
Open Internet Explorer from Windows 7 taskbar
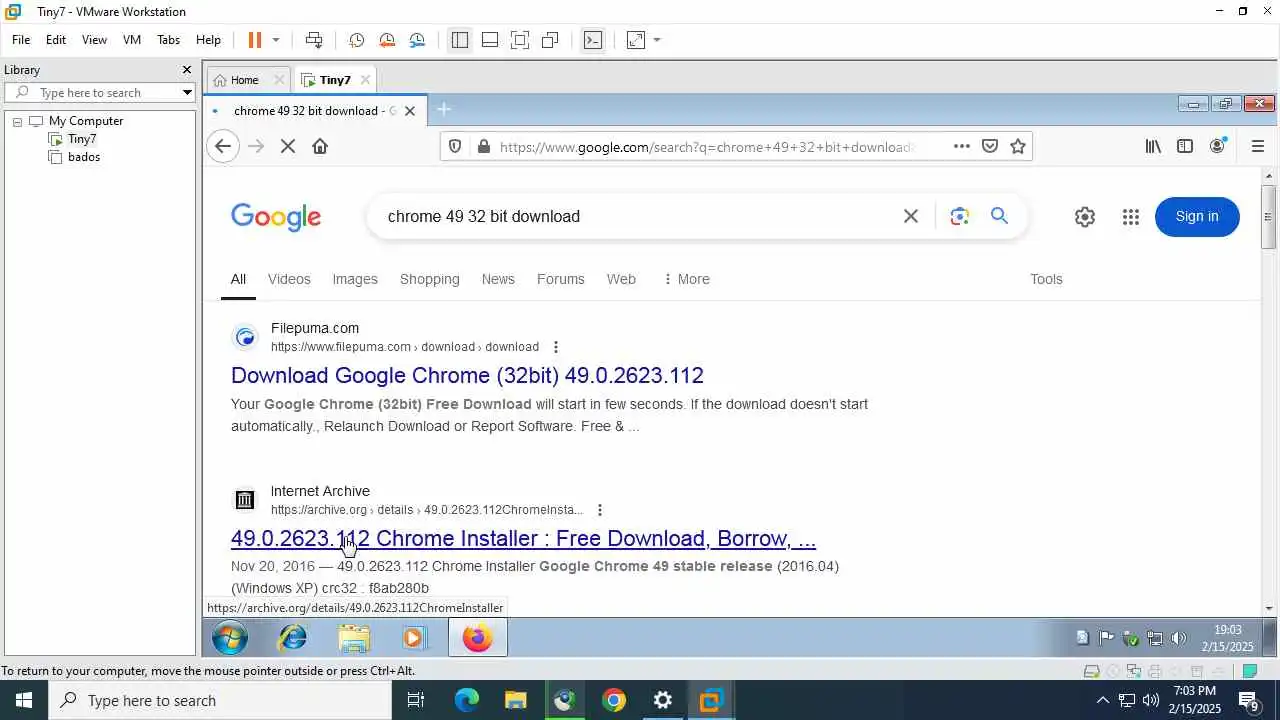click(293, 637)
